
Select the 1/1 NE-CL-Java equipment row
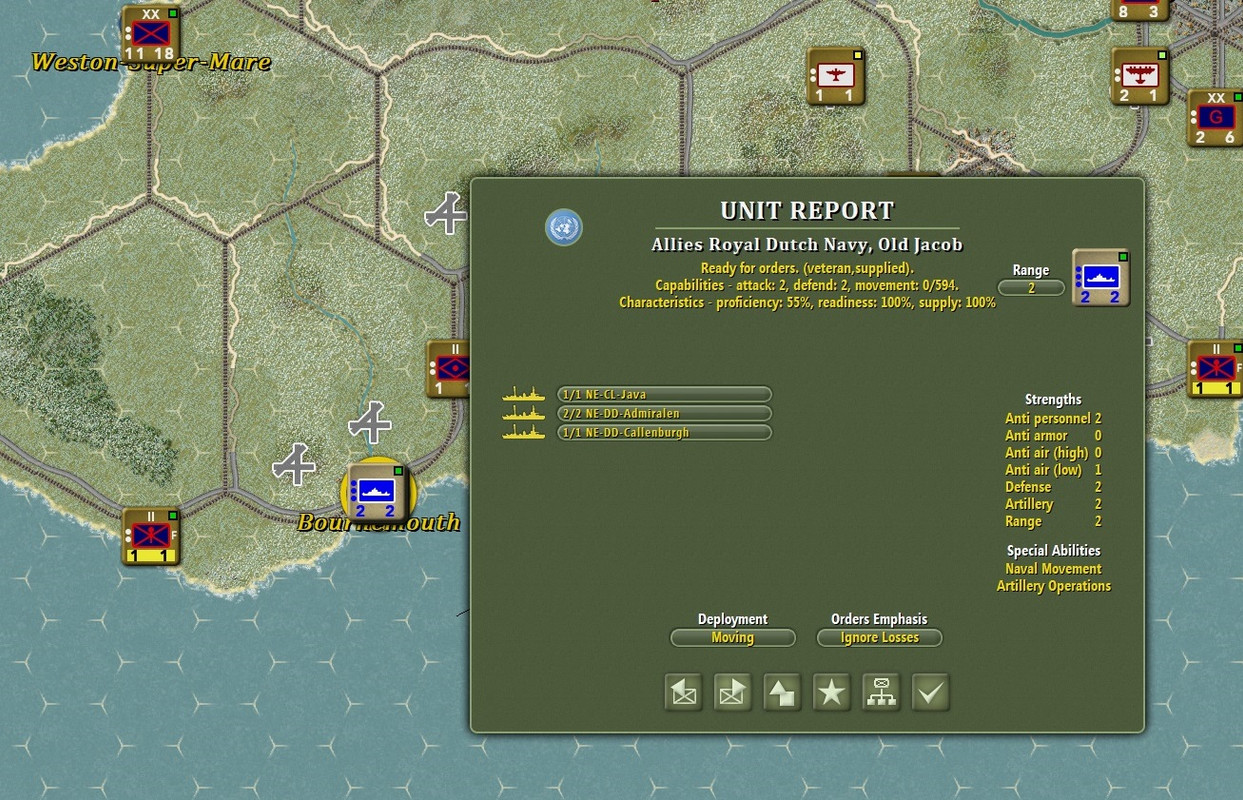pyautogui.click(x=664, y=395)
